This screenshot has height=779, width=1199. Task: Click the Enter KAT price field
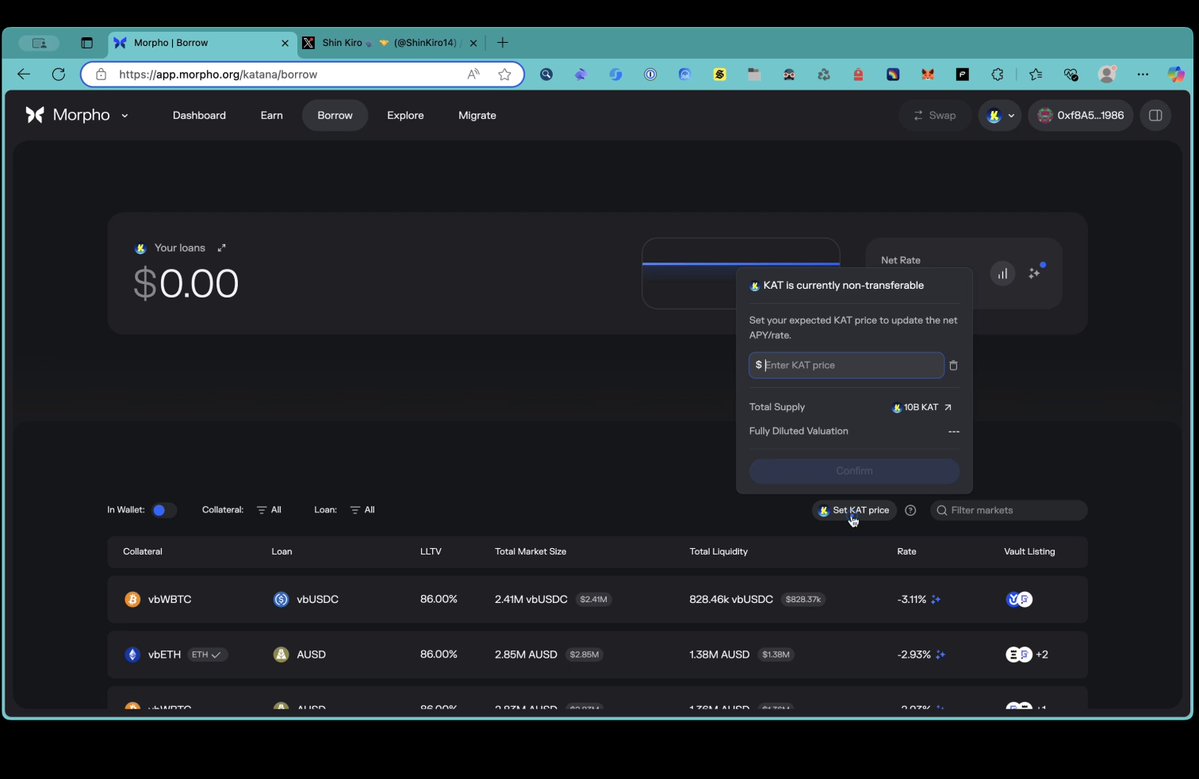click(x=846, y=365)
